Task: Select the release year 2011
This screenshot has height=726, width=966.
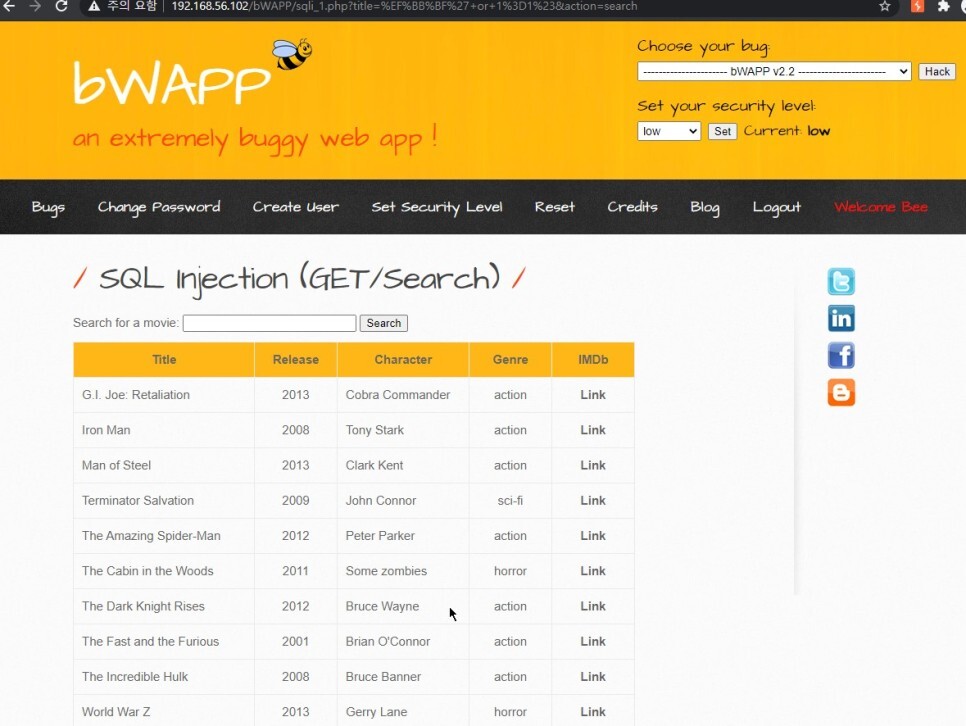Action: pos(296,571)
